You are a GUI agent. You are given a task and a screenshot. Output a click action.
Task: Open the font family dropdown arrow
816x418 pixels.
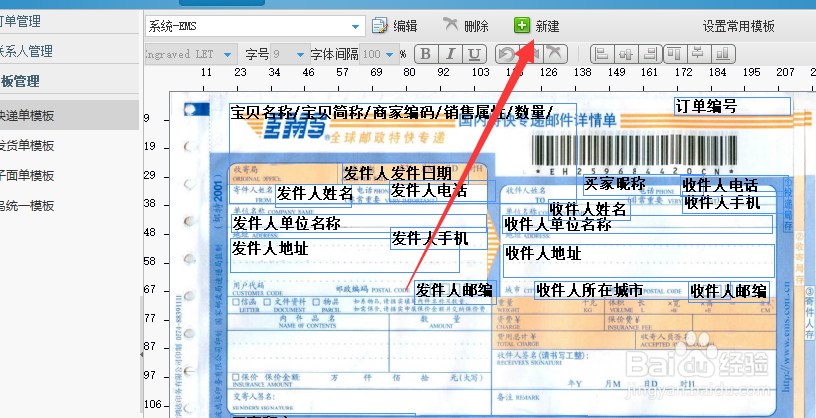[227, 55]
